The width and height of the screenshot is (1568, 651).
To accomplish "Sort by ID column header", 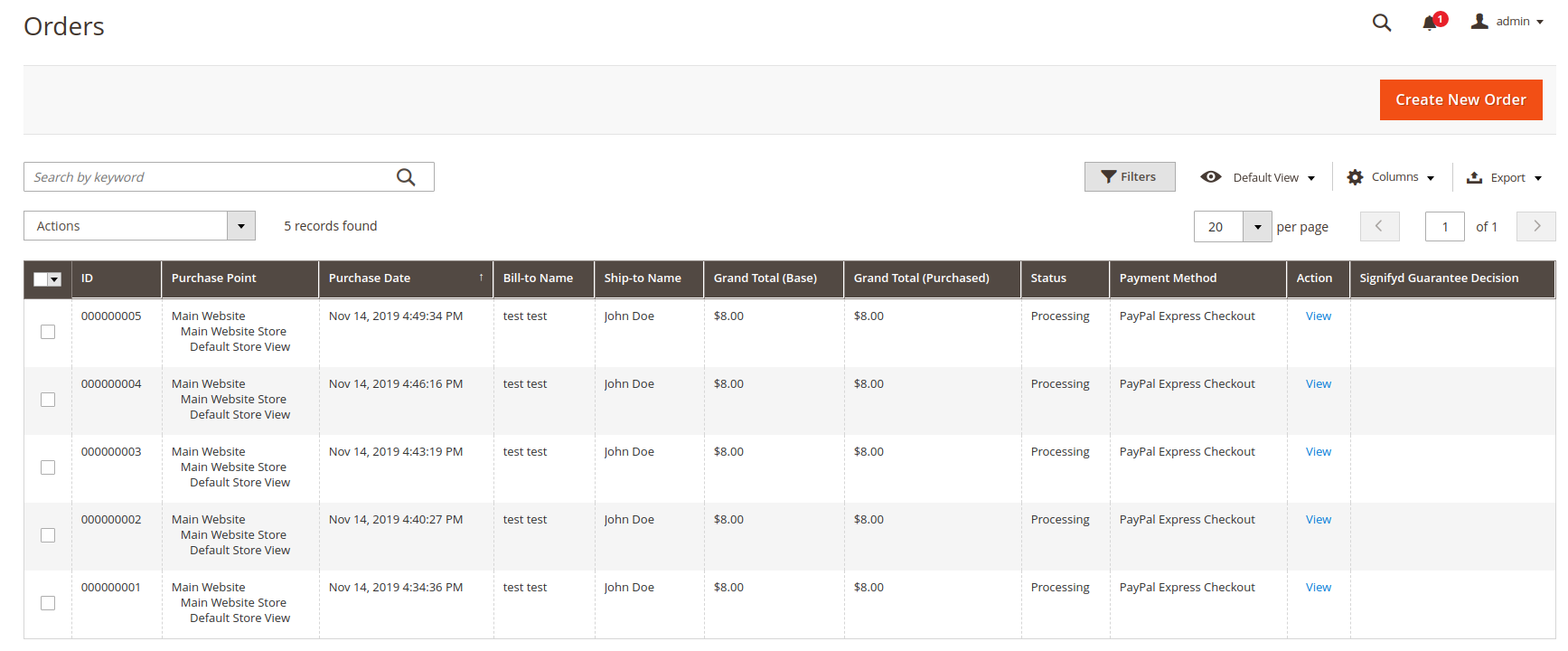I will pos(116,278).
